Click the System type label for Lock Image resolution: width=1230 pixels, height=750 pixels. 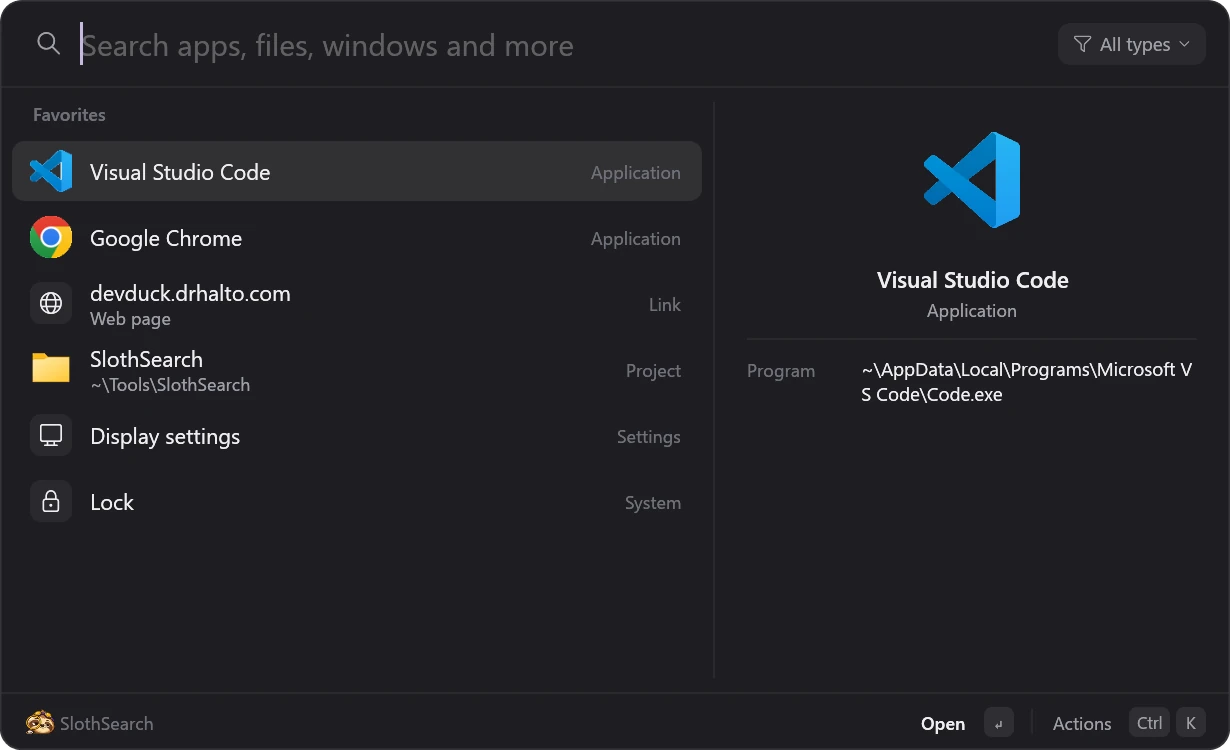(653, 503)
